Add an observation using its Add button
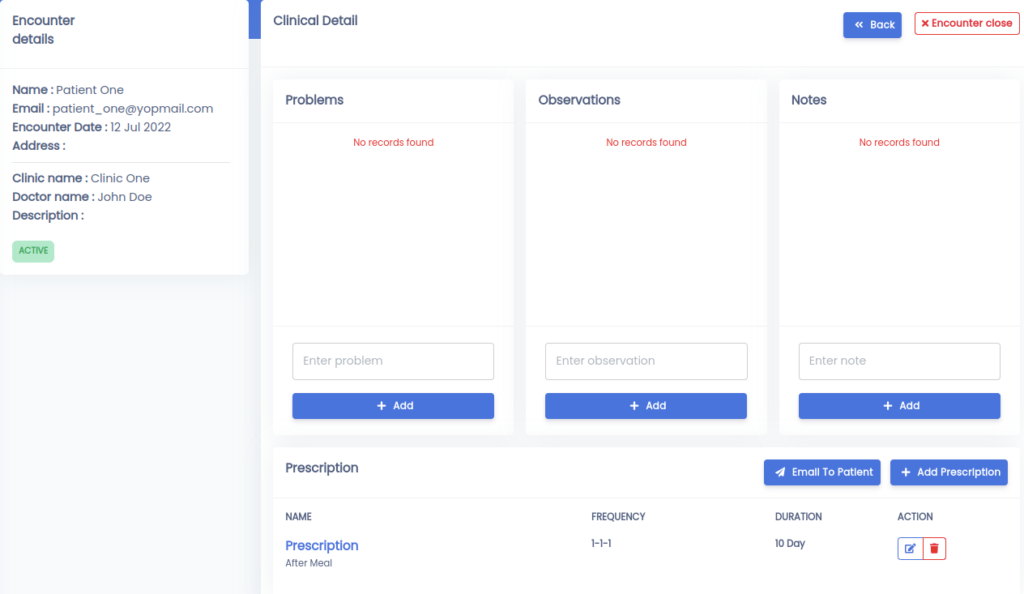The width and height of the screenshot is (1024, 594). [646, 405]
